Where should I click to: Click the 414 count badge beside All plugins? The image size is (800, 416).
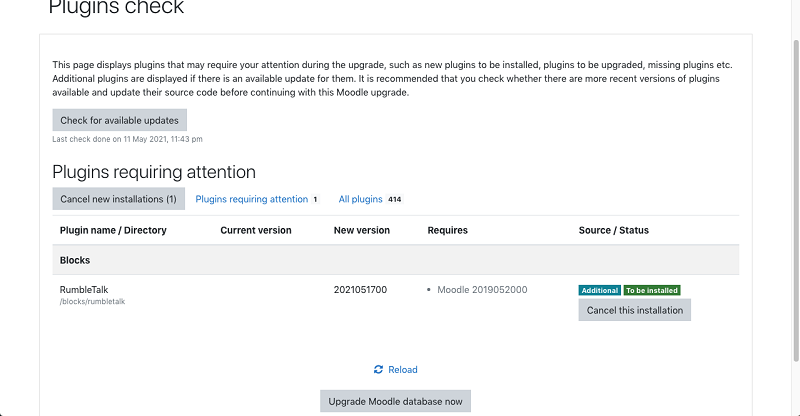tap(395, 199)
